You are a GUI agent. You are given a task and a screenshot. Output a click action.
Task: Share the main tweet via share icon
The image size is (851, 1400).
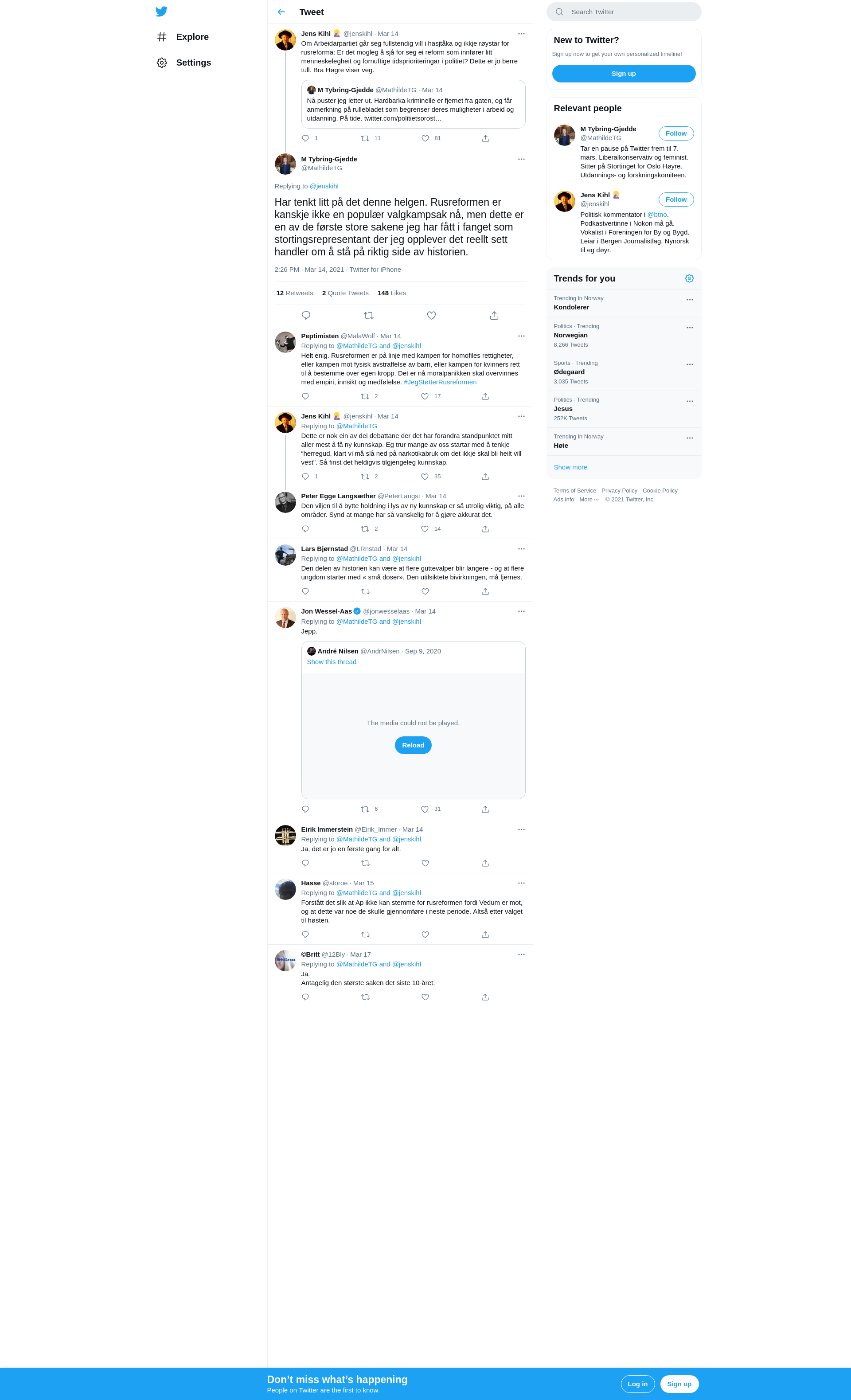point(494,315)
